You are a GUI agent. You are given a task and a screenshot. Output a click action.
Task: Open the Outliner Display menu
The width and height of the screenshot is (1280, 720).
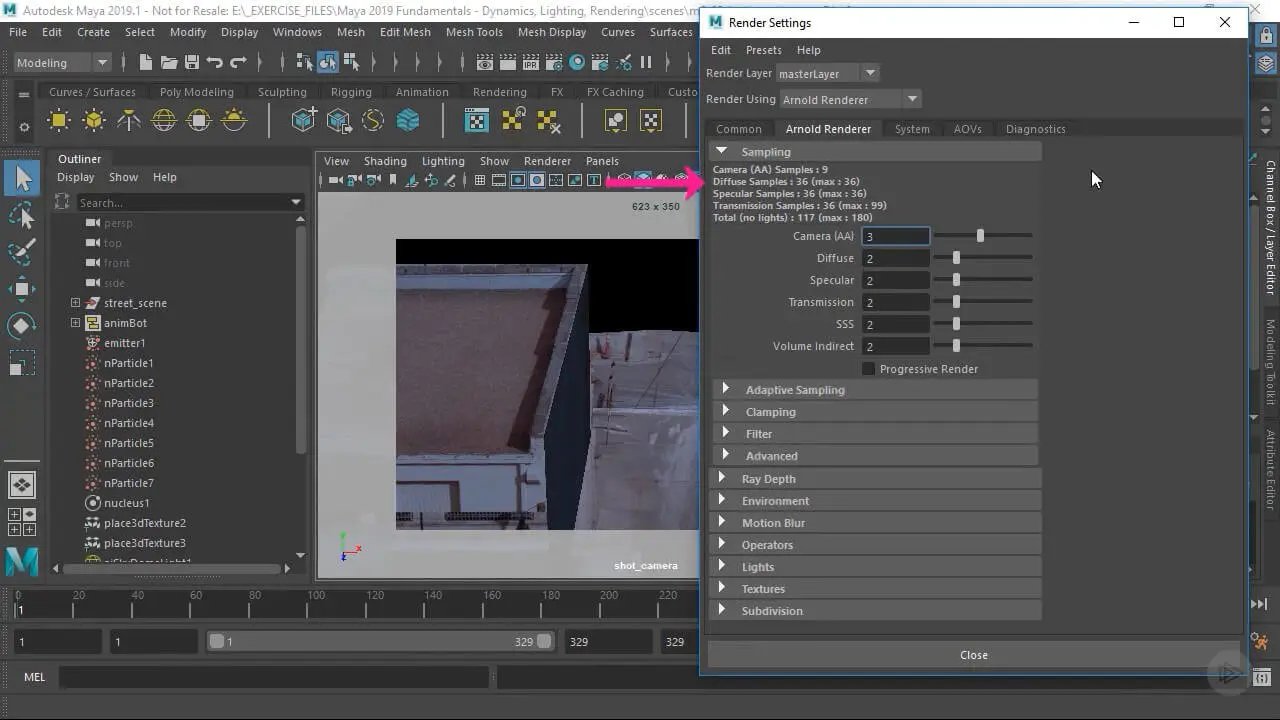click(75, 177)
